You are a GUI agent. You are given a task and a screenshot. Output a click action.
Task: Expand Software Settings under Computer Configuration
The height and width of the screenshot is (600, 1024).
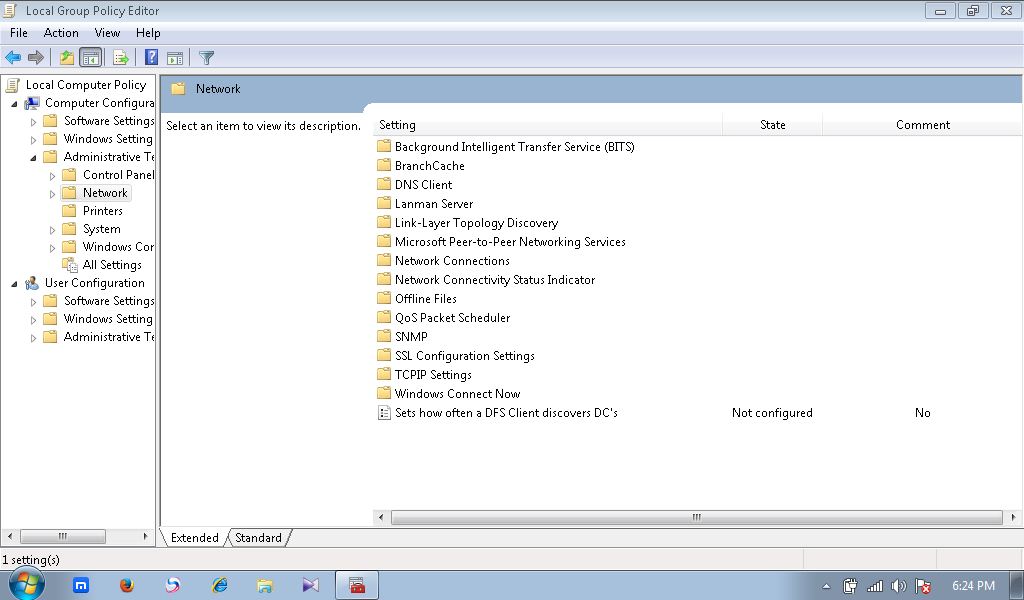[x=33, y=121]
